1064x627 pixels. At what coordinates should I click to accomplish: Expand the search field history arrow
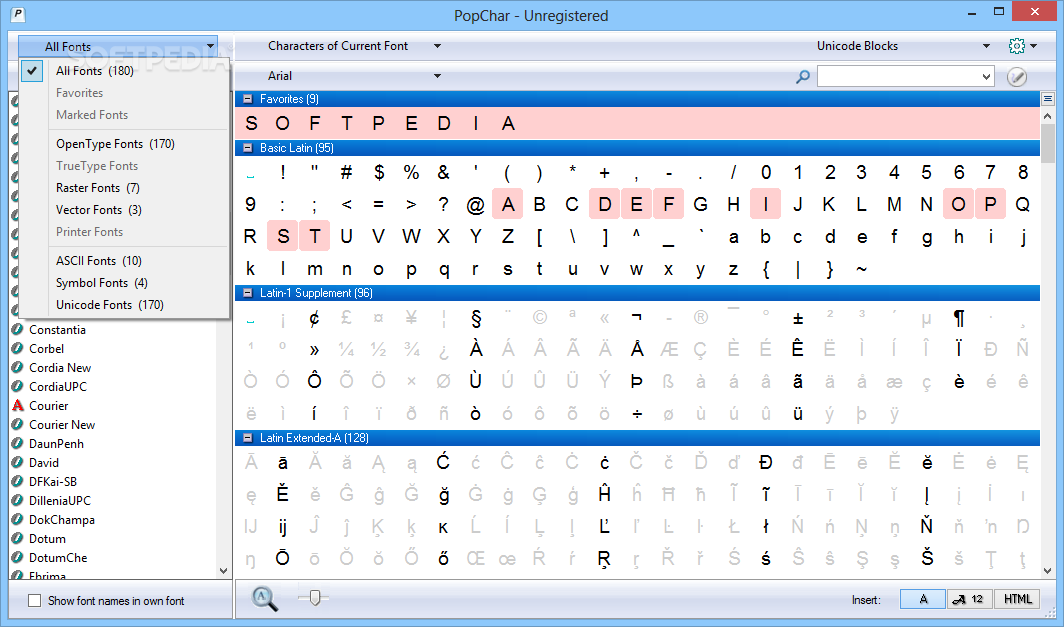point(986,77)
